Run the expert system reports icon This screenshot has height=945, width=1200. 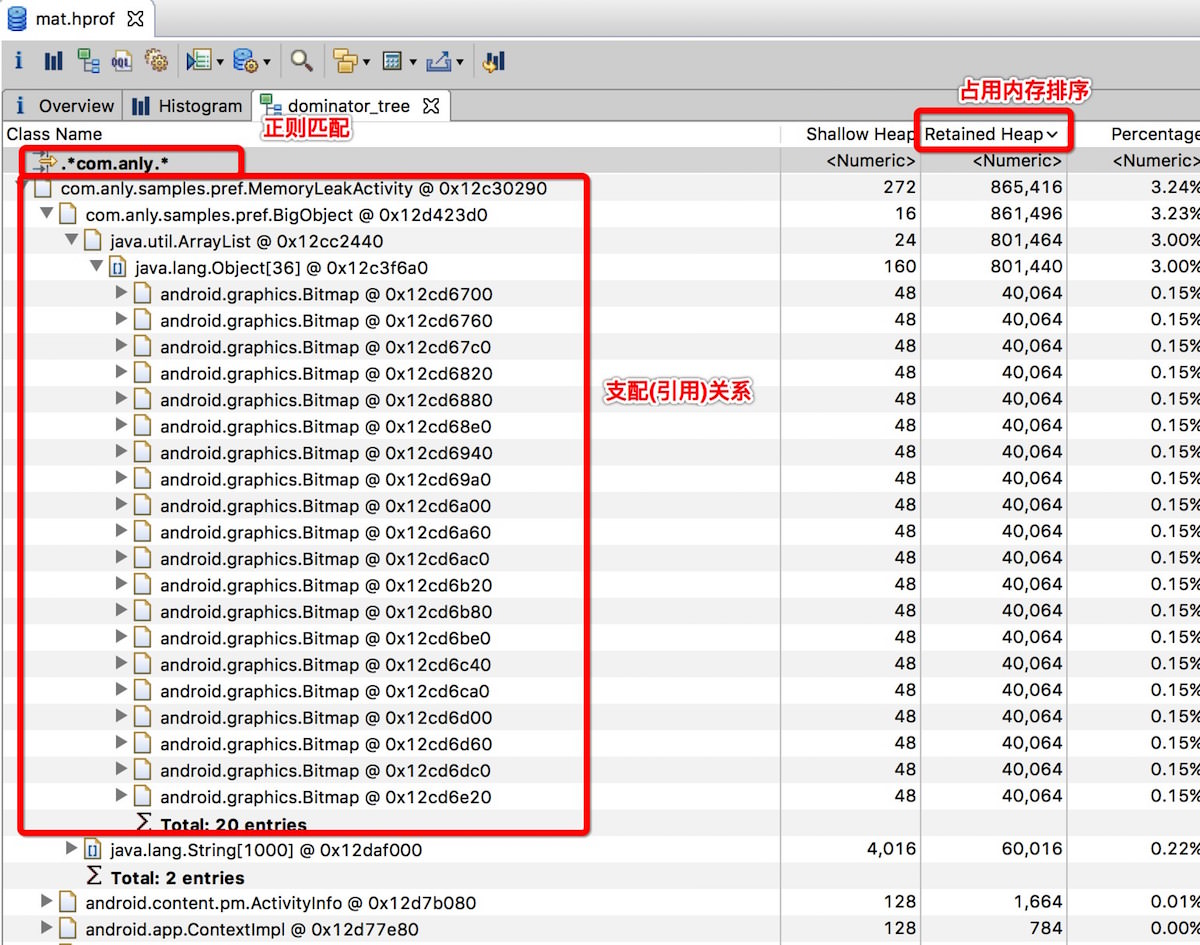point(198,61)
